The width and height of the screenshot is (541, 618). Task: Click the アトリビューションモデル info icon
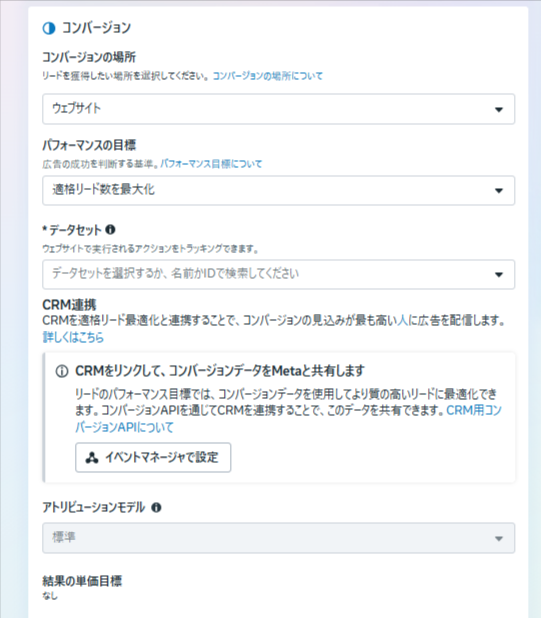pos(156,508)
